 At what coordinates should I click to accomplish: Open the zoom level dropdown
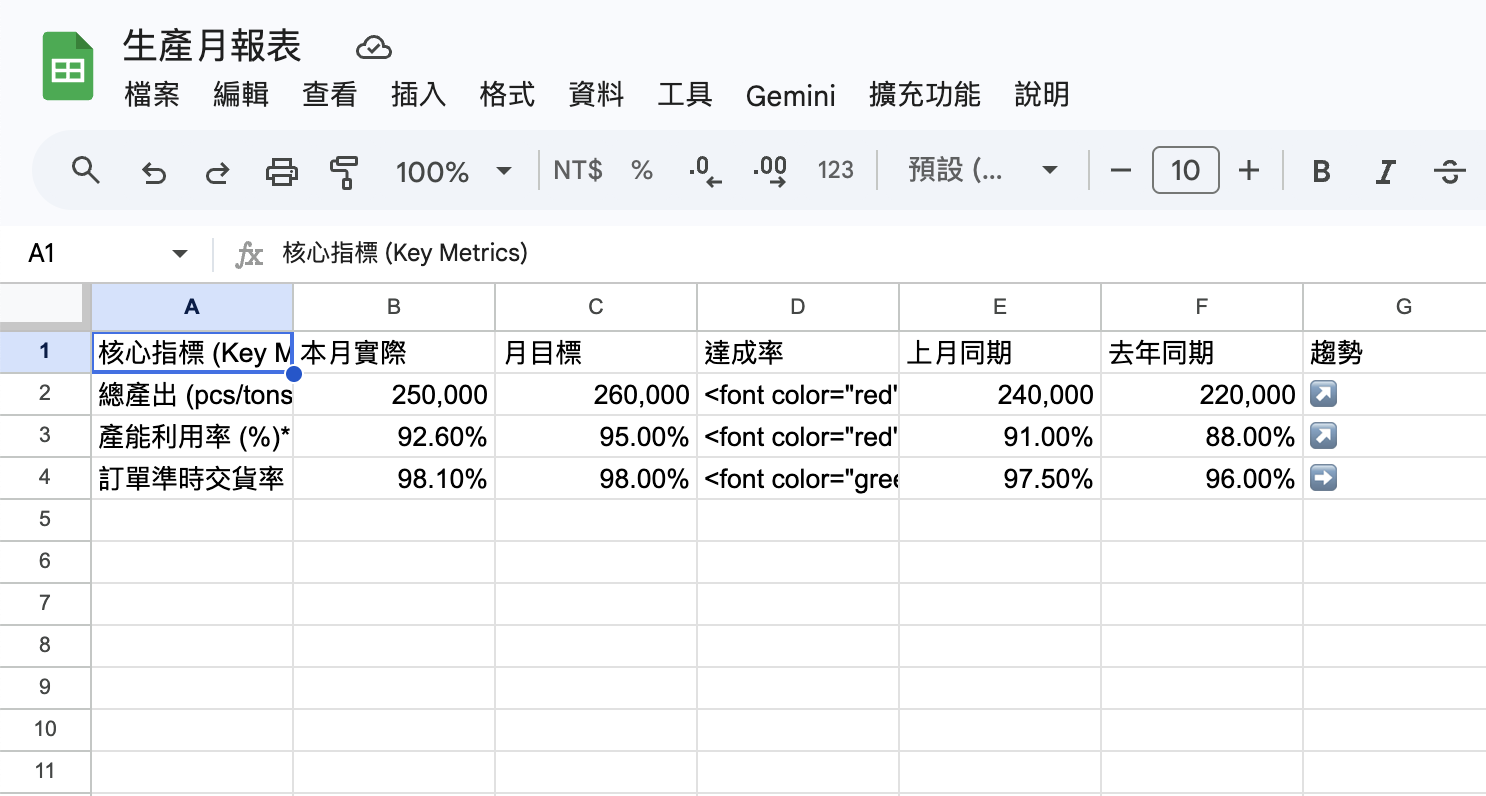[453, 170]
